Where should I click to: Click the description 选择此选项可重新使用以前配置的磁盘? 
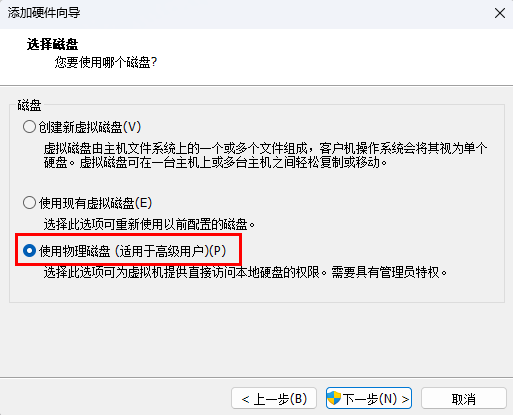(x=149, y=224)
